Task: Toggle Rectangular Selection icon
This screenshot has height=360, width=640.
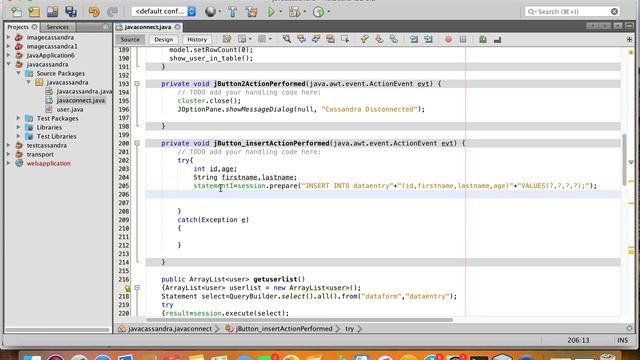Action: click(345, 39)
